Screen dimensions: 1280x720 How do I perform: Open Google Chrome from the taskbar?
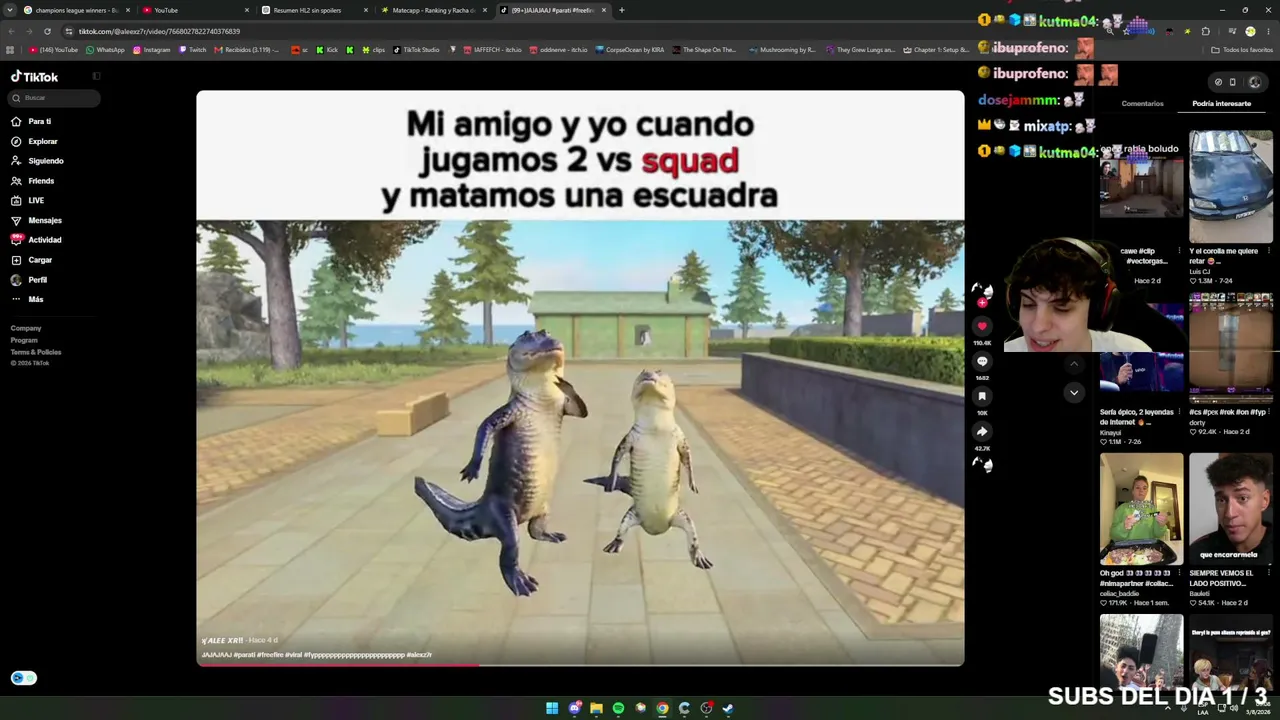pos(662,708)
